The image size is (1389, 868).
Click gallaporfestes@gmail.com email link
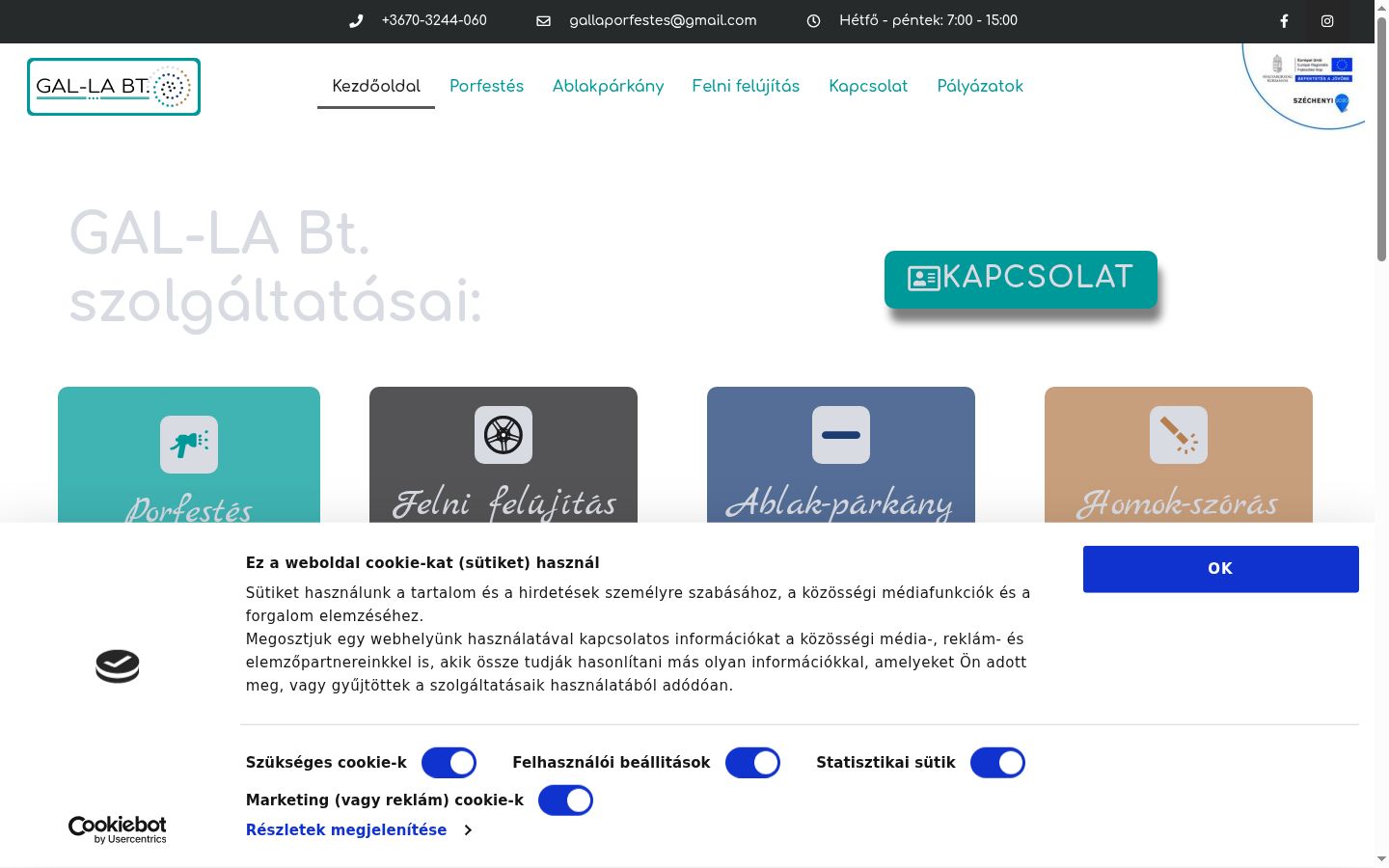point(663,20)
